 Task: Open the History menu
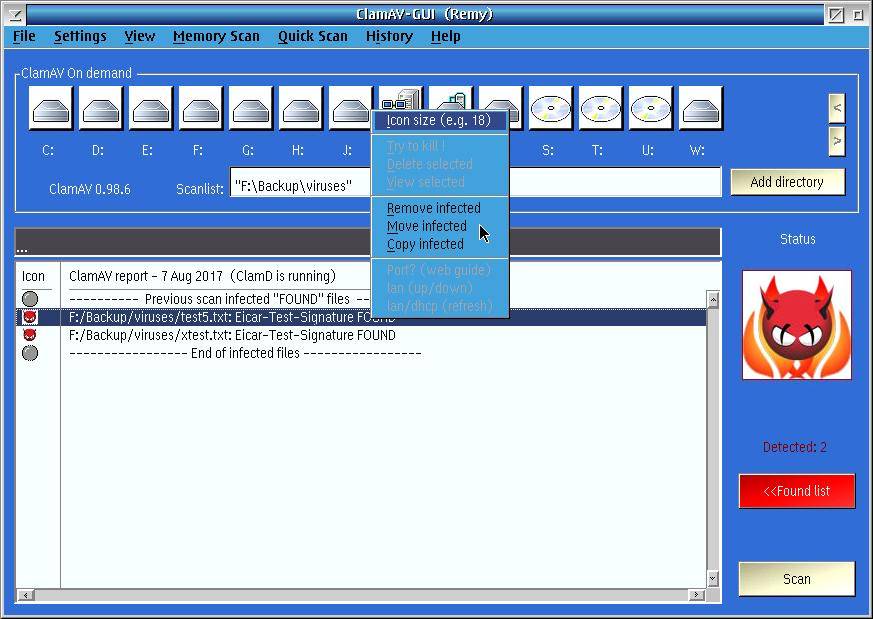coord(389,36)
